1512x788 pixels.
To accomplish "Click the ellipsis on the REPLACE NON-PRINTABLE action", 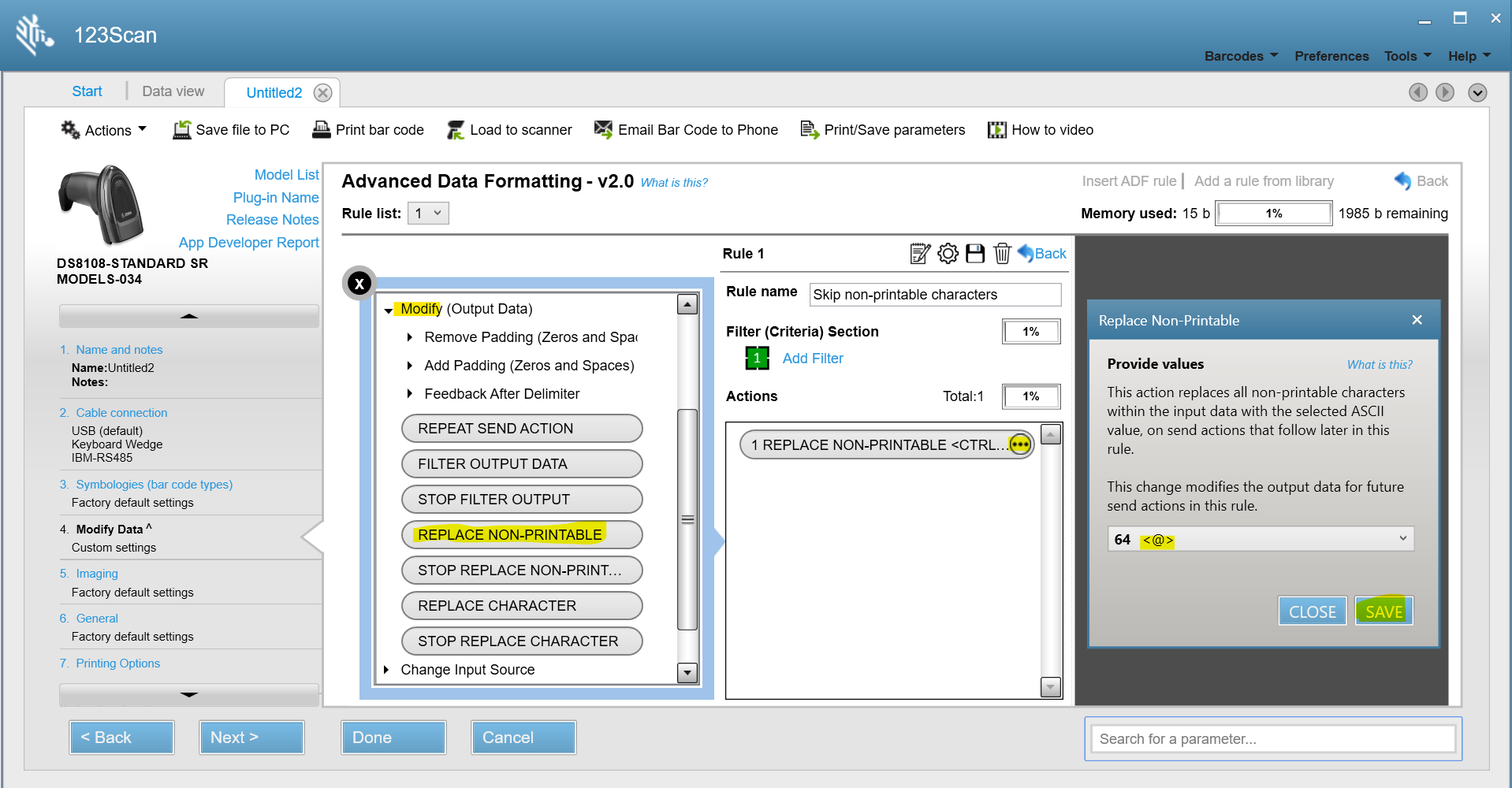I will pyautogui.click(x=1020, y=445).
